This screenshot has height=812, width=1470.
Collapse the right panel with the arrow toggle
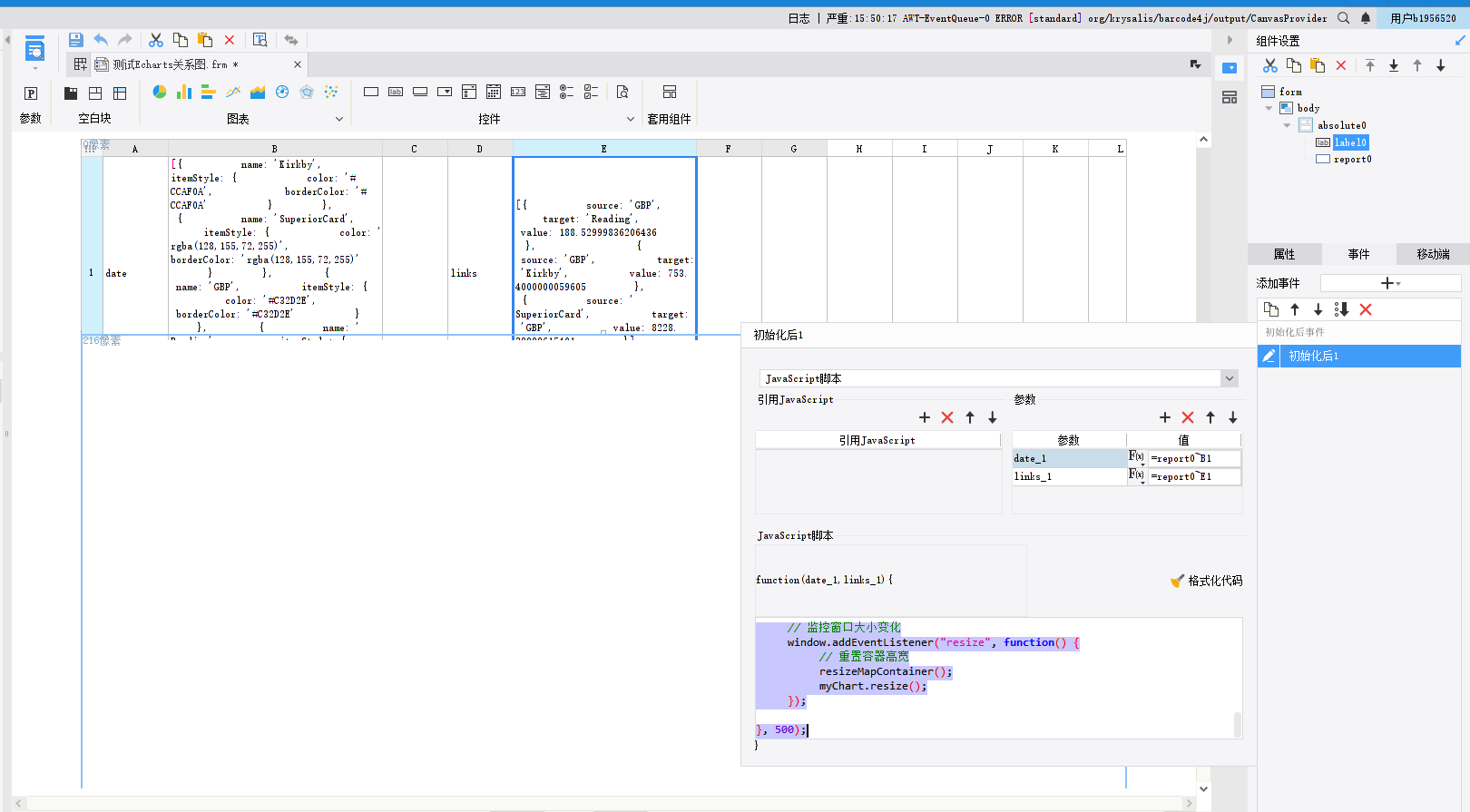pos(1230,40)
